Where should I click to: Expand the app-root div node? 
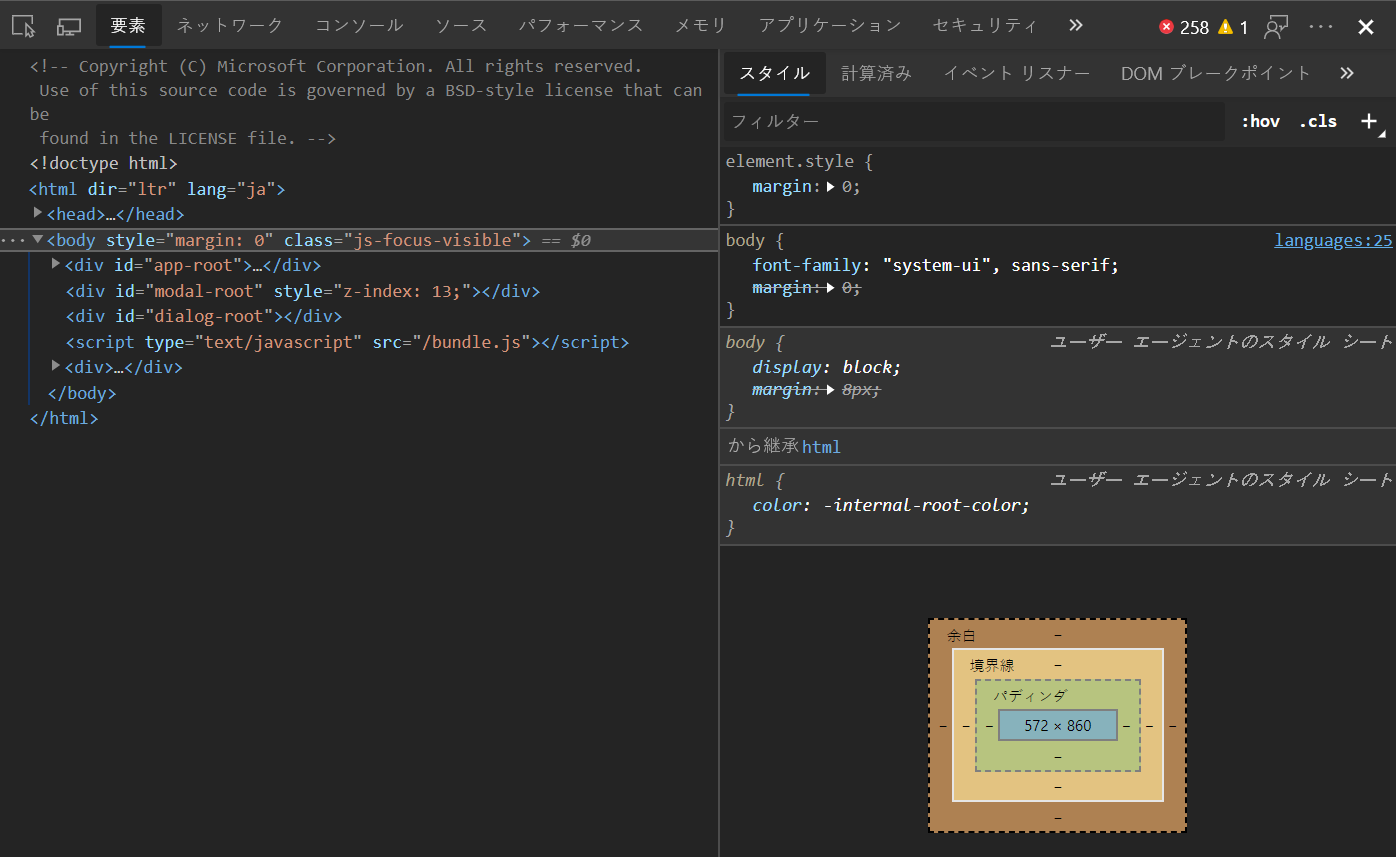coord(56,264)
